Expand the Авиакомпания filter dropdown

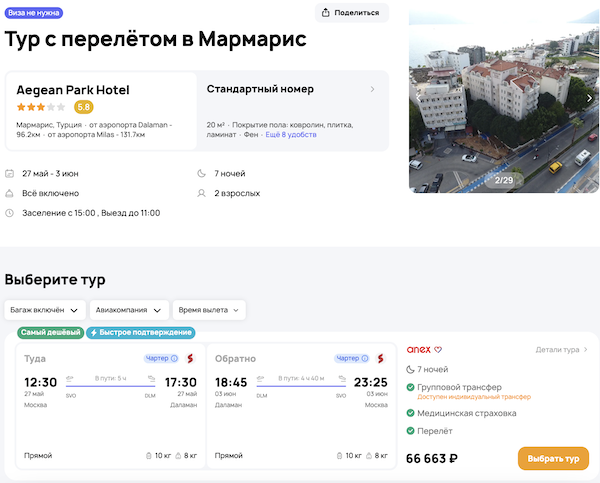point(128,310)
